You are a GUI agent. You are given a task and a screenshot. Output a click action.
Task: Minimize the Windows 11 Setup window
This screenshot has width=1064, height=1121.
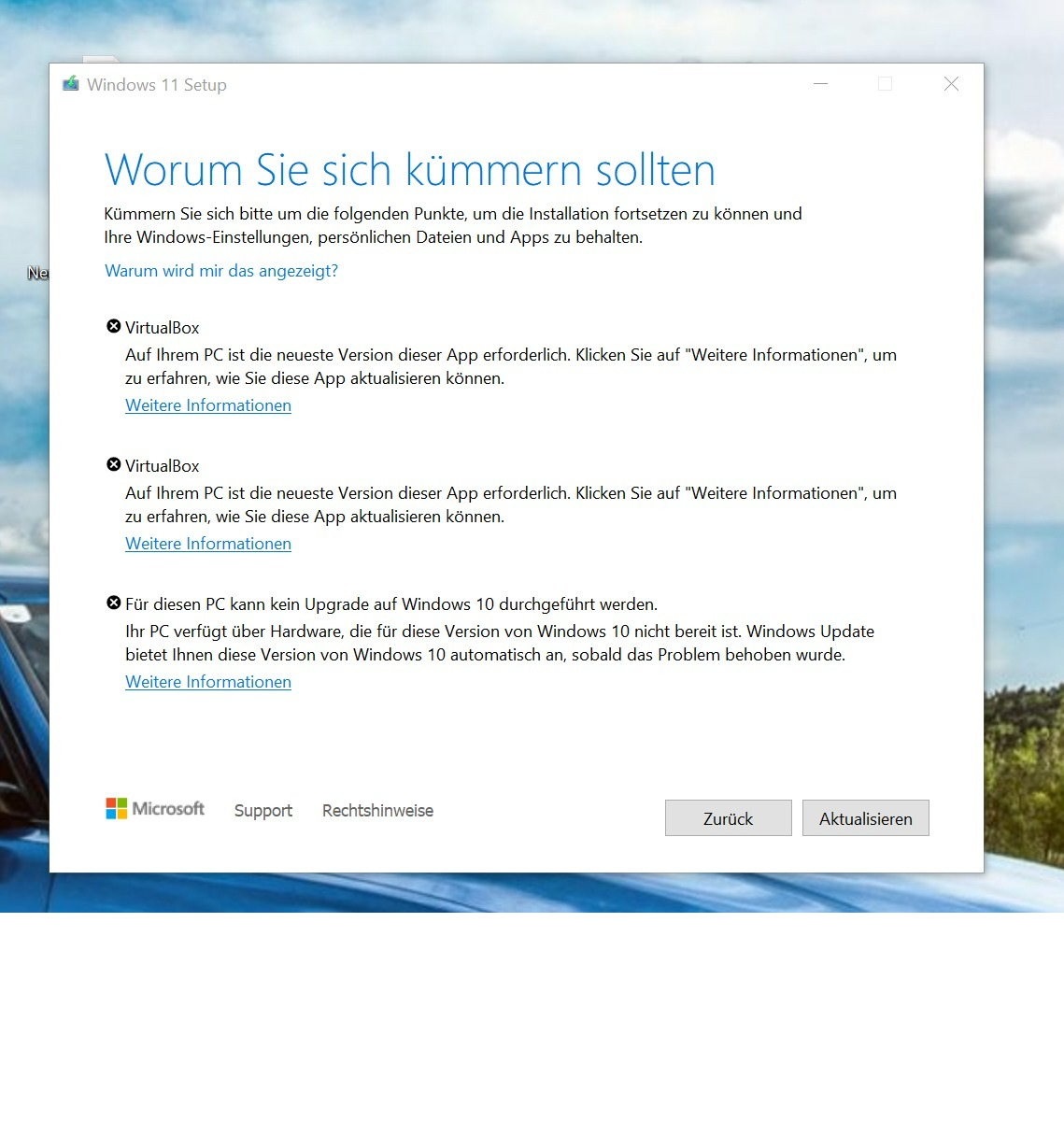click(x=821, y=84)
